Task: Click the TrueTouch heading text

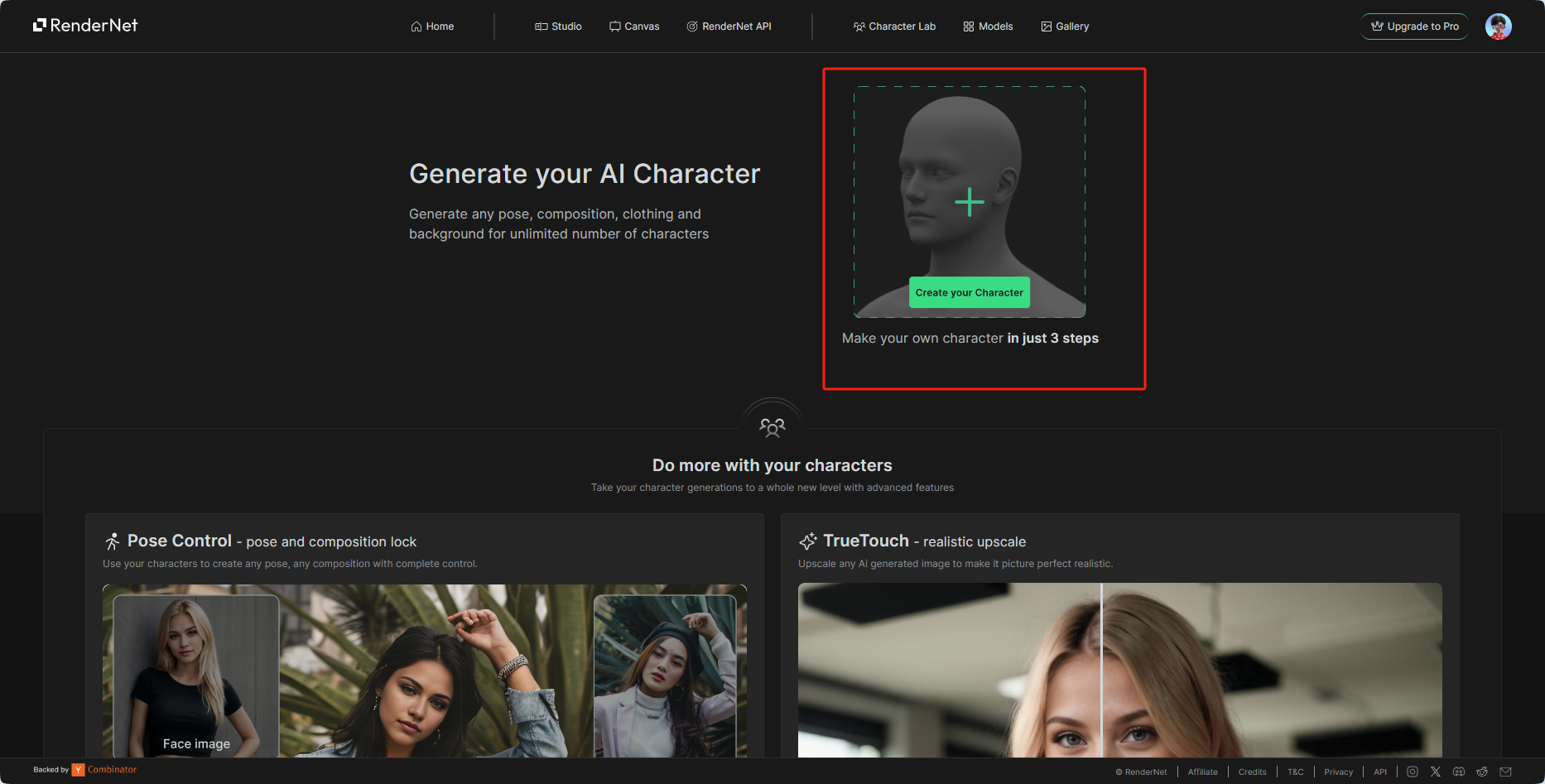Action: pyautogui.click(x=866, y=541)
